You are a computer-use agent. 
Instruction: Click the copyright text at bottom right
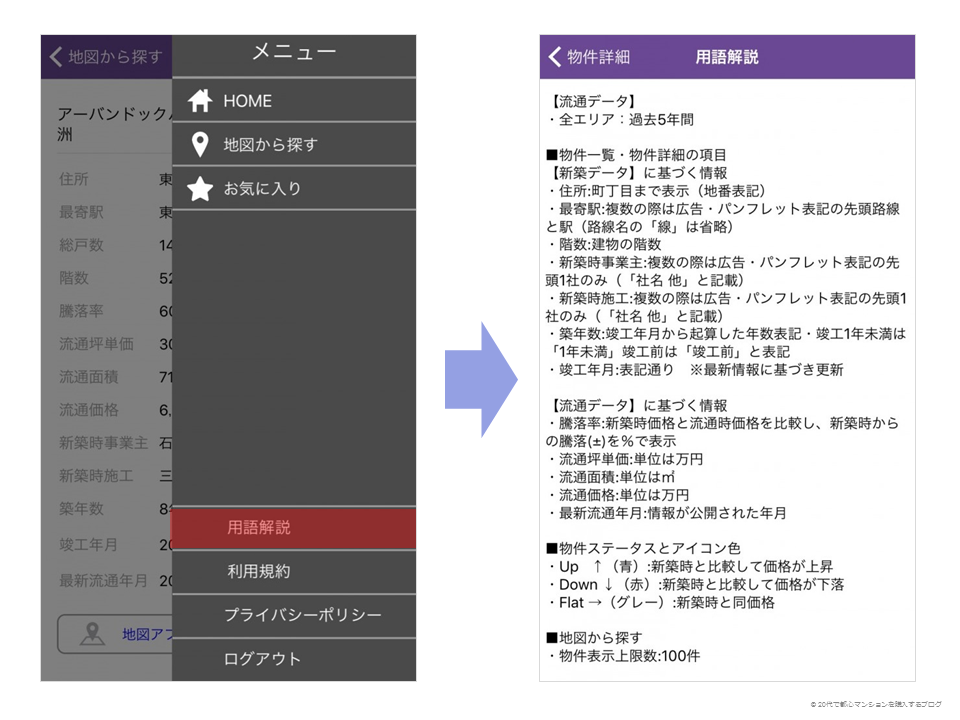pyautogui.click(x=877, y=705)
